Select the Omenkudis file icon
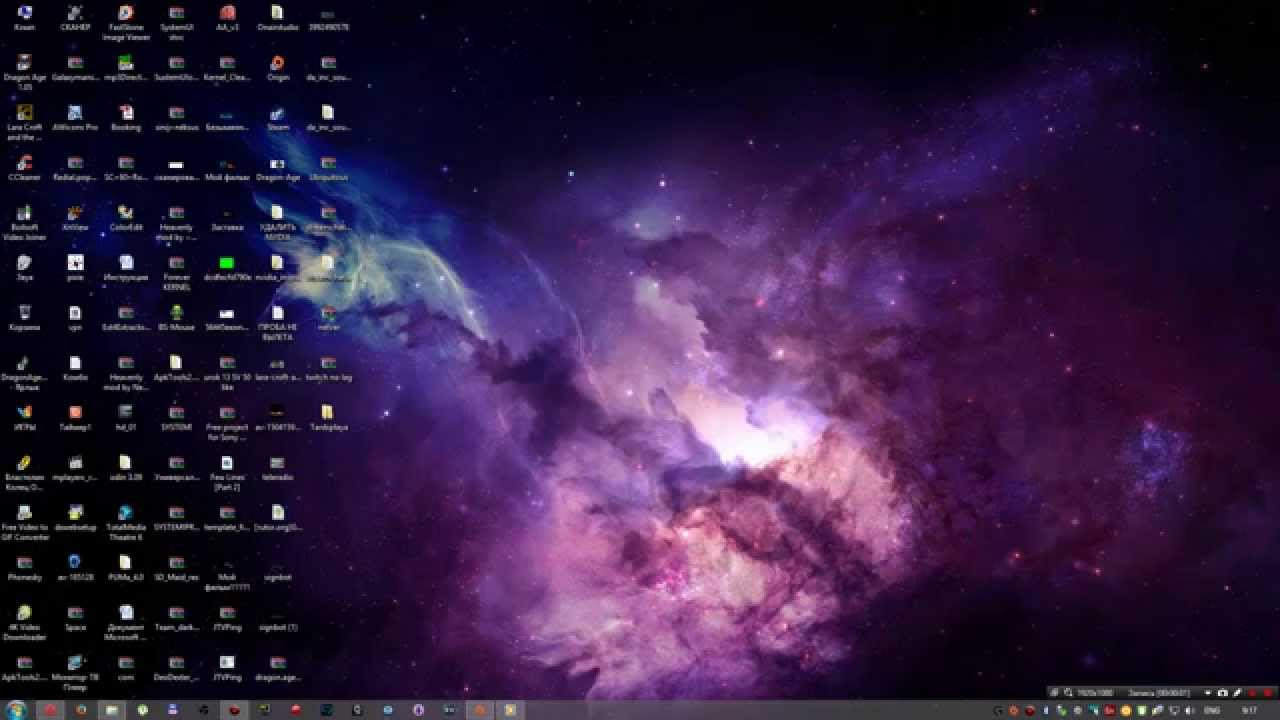The width and height of the screenshot is (1280, 720). [x=278, y=17]
